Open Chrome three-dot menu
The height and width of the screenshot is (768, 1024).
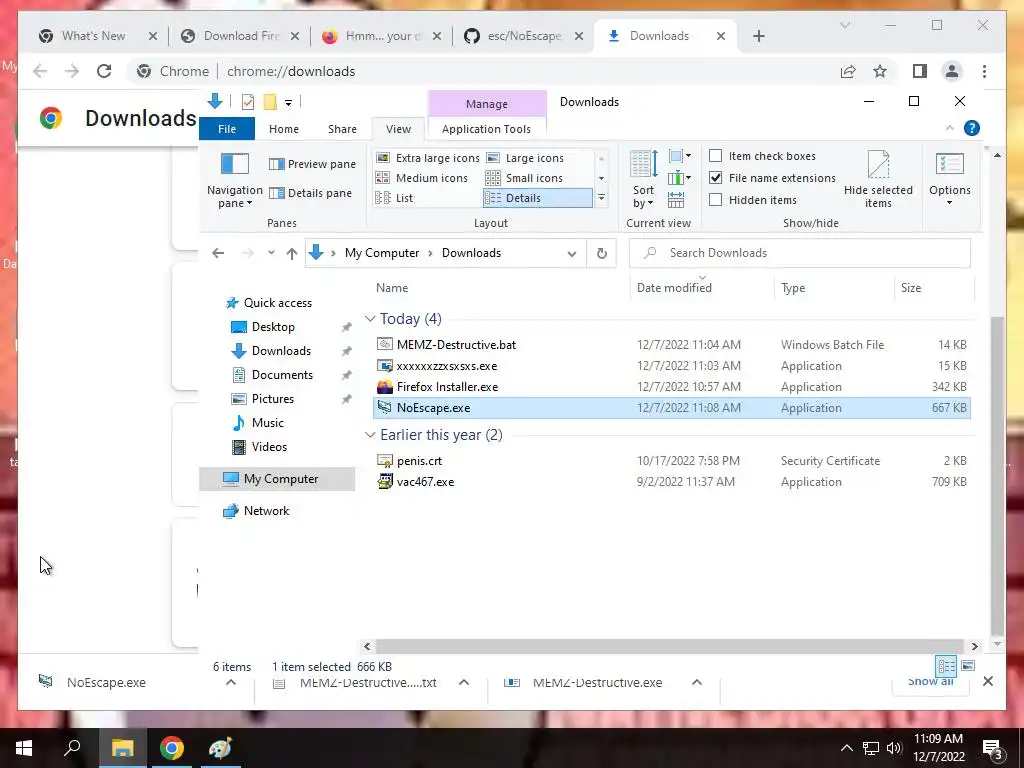coord(984,71)
